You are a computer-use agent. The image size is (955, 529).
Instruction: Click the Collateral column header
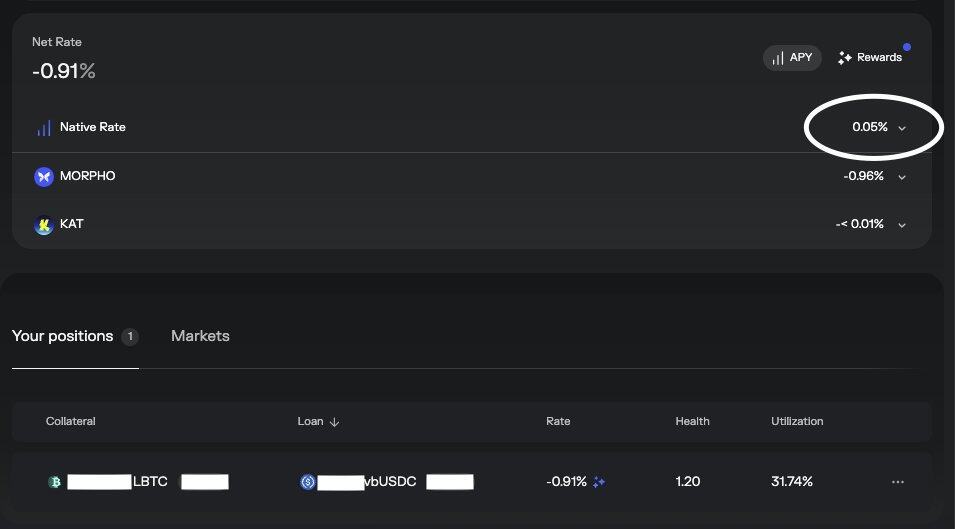pyautogui.click(x=71, y=422)
